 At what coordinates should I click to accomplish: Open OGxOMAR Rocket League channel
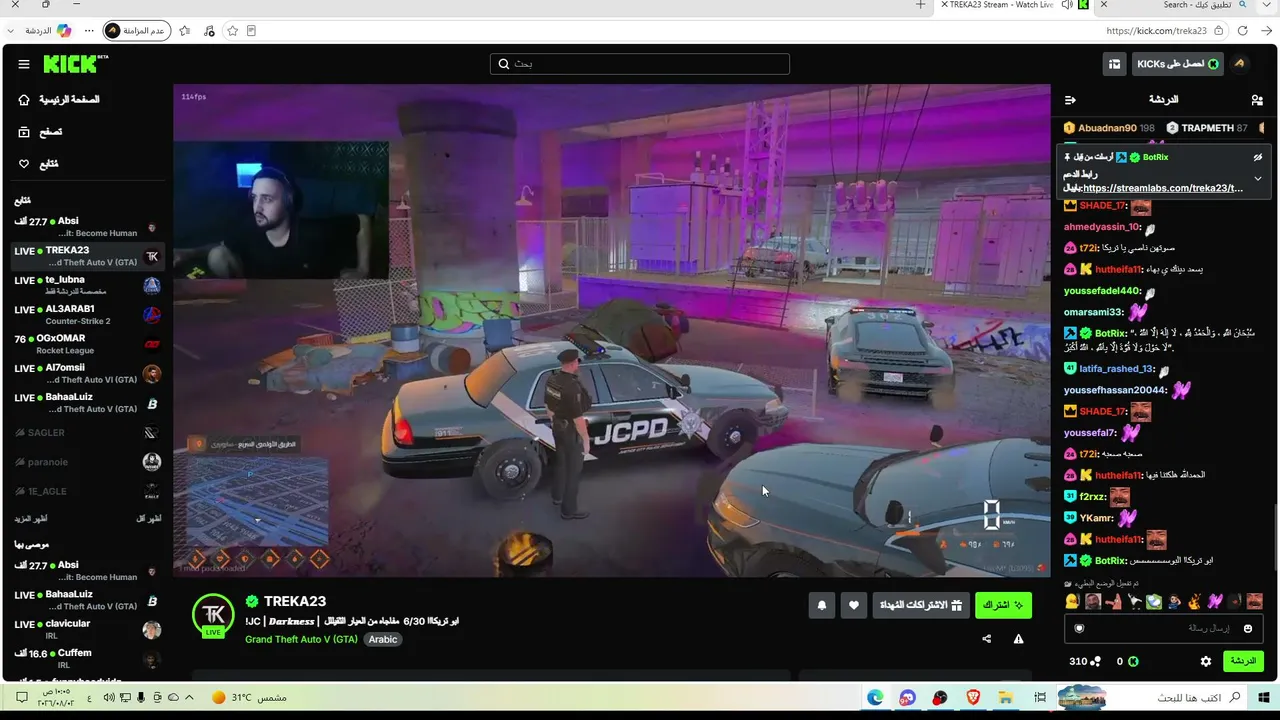click(x=87, y=344)
